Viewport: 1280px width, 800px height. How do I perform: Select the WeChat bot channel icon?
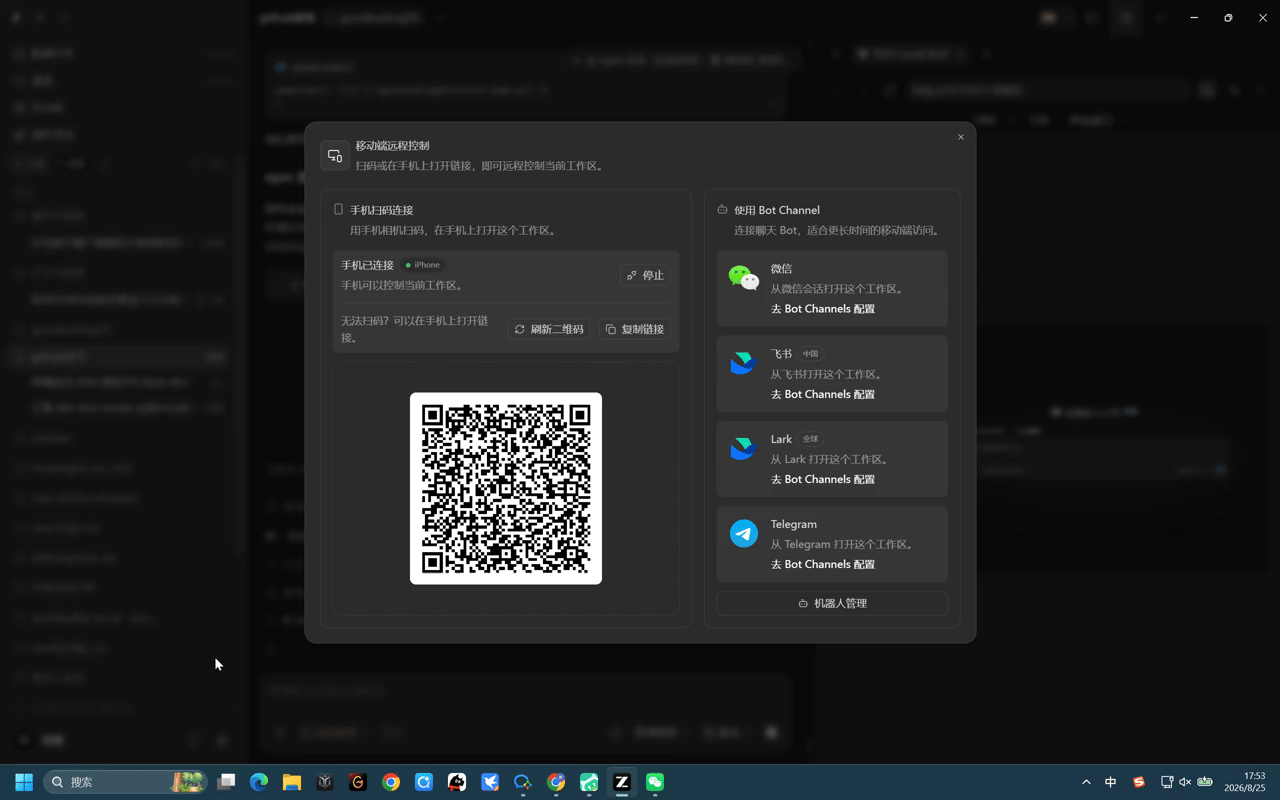744,278
